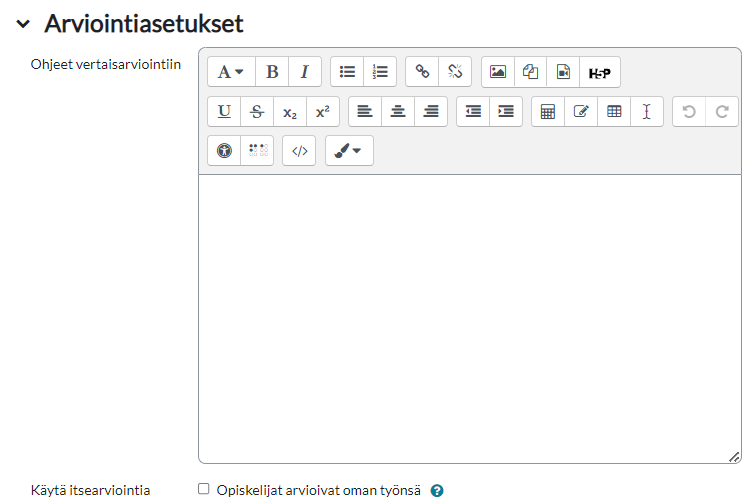This screenshot has height=503, width=752.
Task: Insert H5P content
Action: point(599,72)
